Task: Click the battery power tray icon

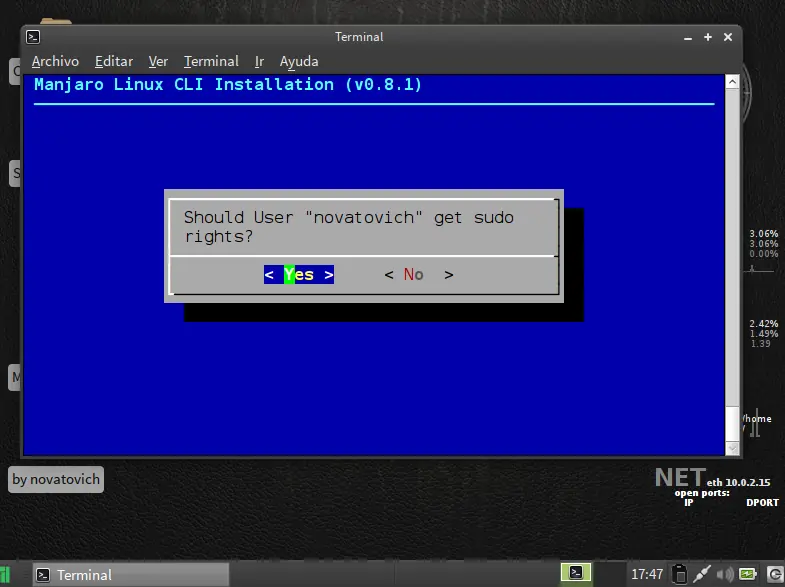Action: tap(747, 574)
